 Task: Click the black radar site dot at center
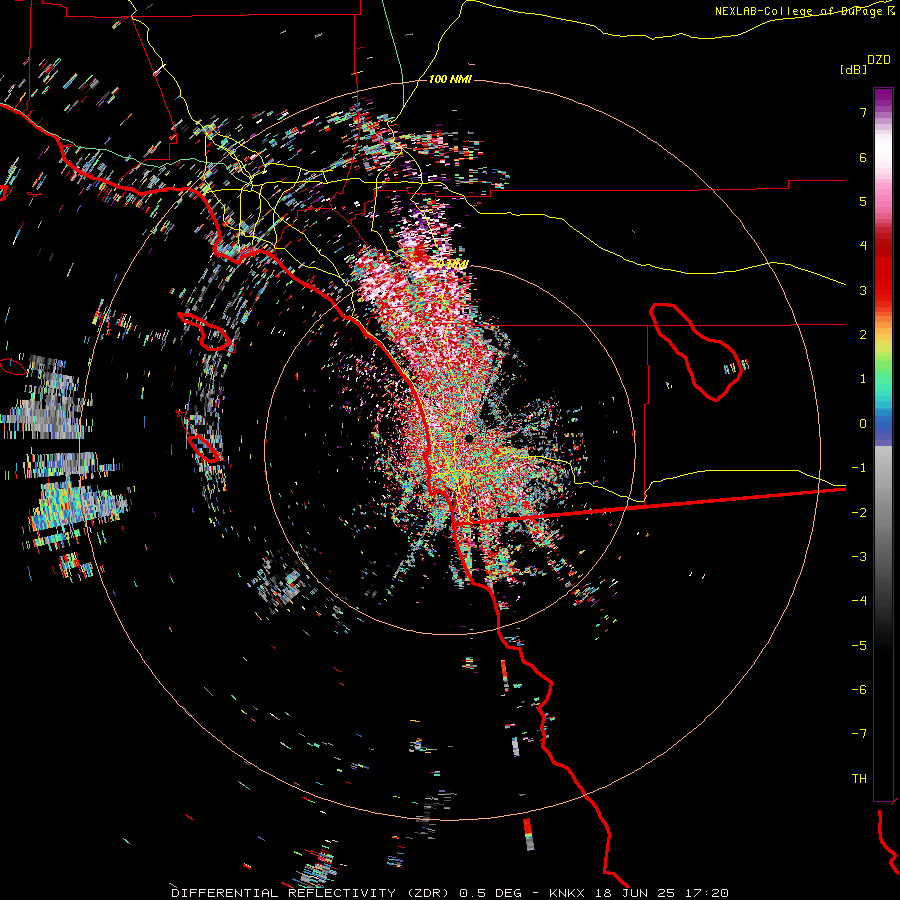(x=469, y=439)
